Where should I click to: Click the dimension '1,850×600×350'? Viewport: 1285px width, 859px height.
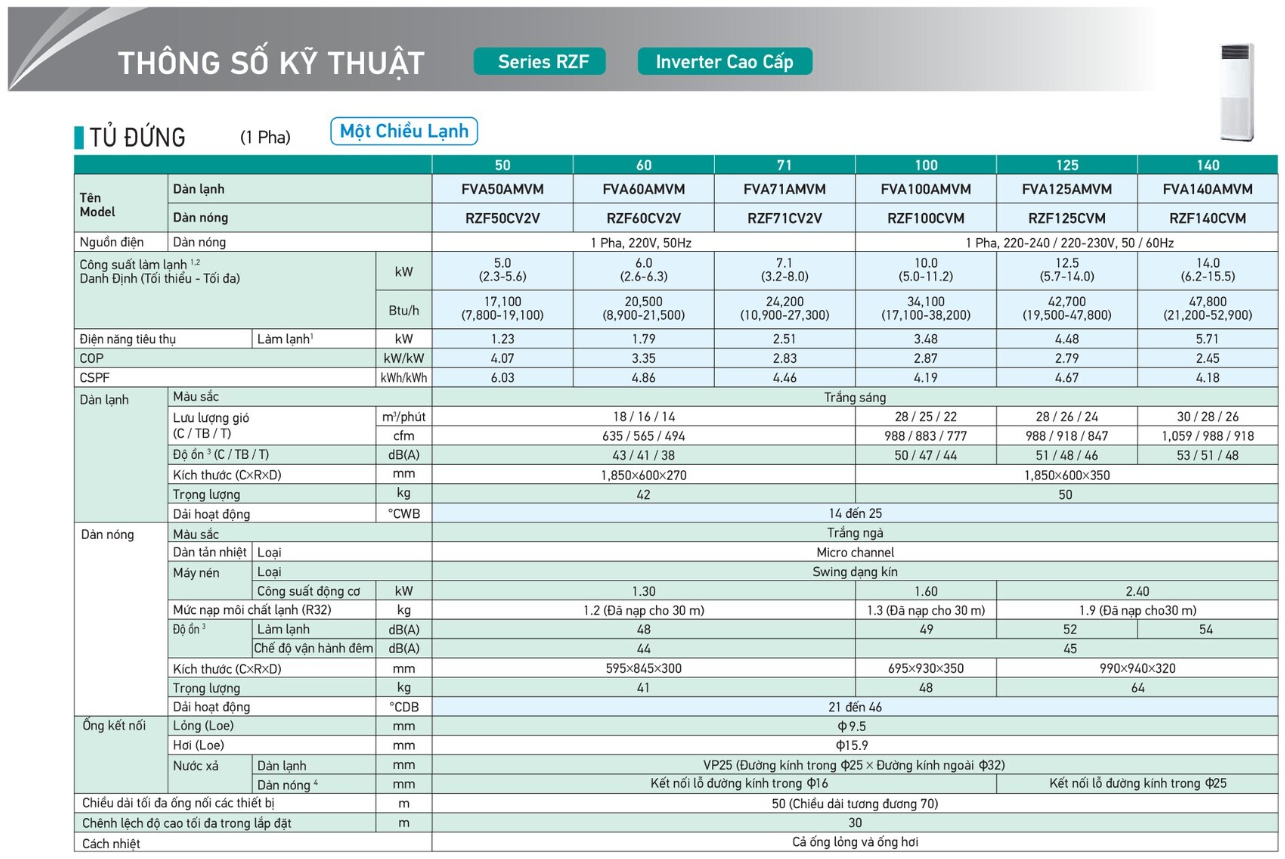1066,475
